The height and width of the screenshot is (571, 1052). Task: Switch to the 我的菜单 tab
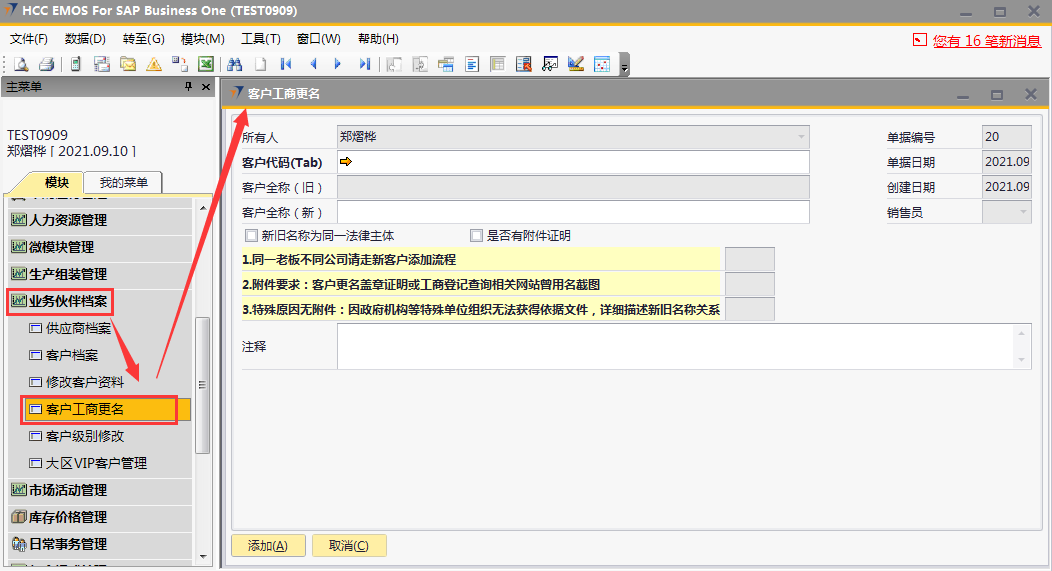click(122, 182)
